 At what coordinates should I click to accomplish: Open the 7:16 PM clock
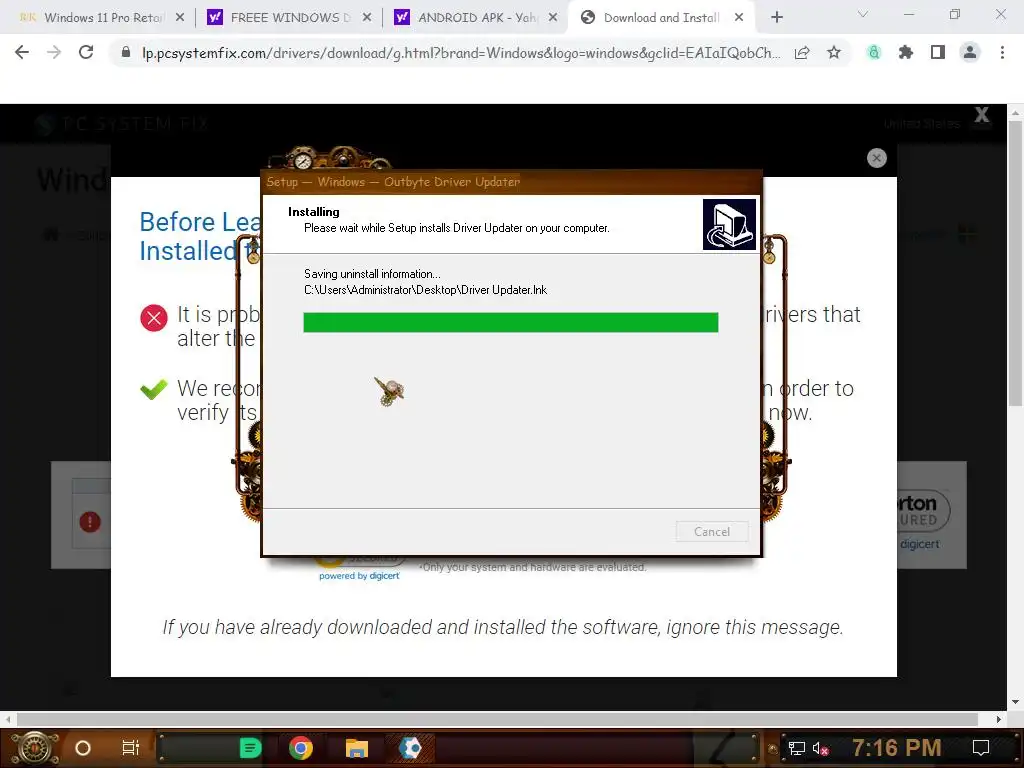(897, 748)
